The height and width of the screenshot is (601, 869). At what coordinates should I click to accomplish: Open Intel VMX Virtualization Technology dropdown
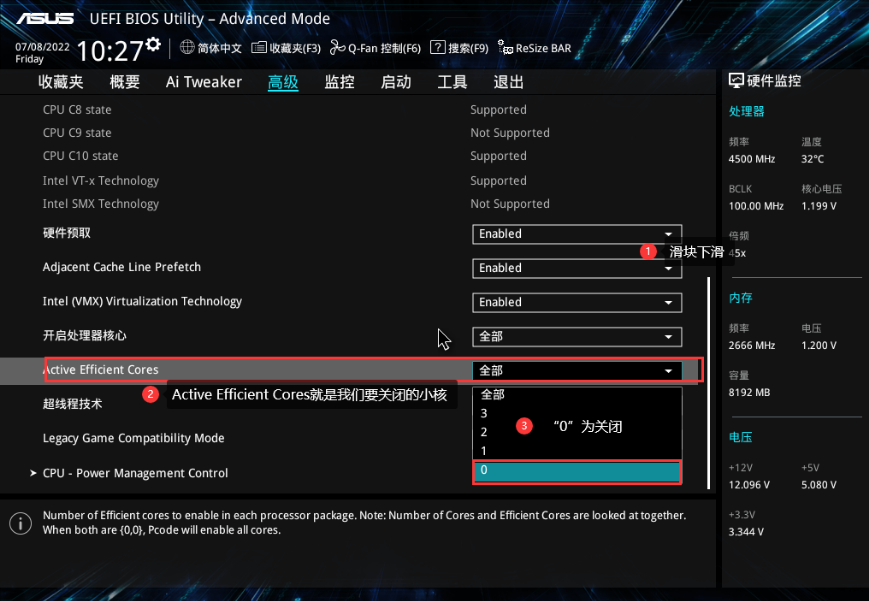577,302
